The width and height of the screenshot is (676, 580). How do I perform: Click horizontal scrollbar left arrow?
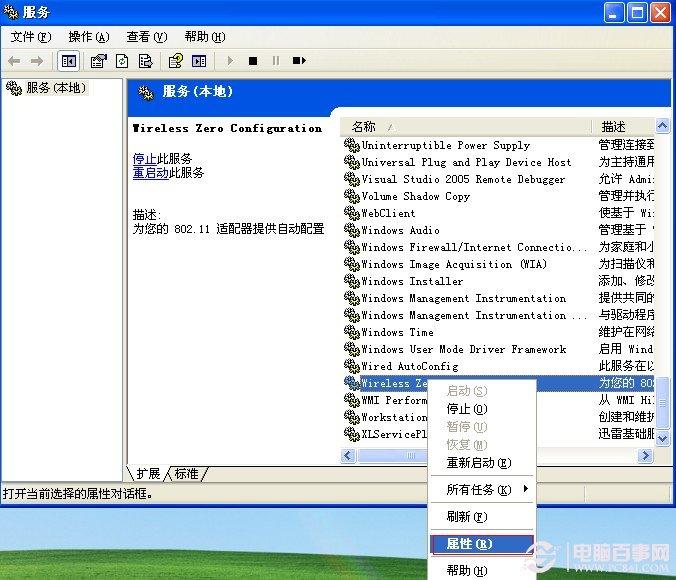coord(348,455)
